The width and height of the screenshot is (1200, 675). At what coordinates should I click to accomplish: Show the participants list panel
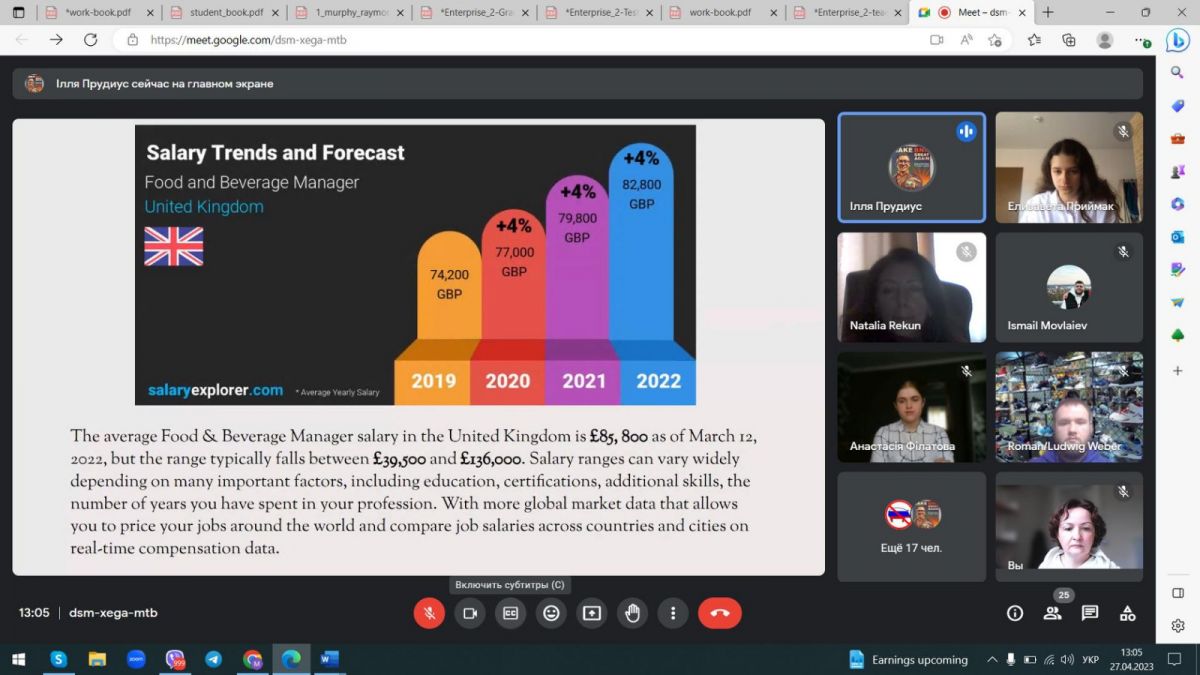pos(1052,613)
